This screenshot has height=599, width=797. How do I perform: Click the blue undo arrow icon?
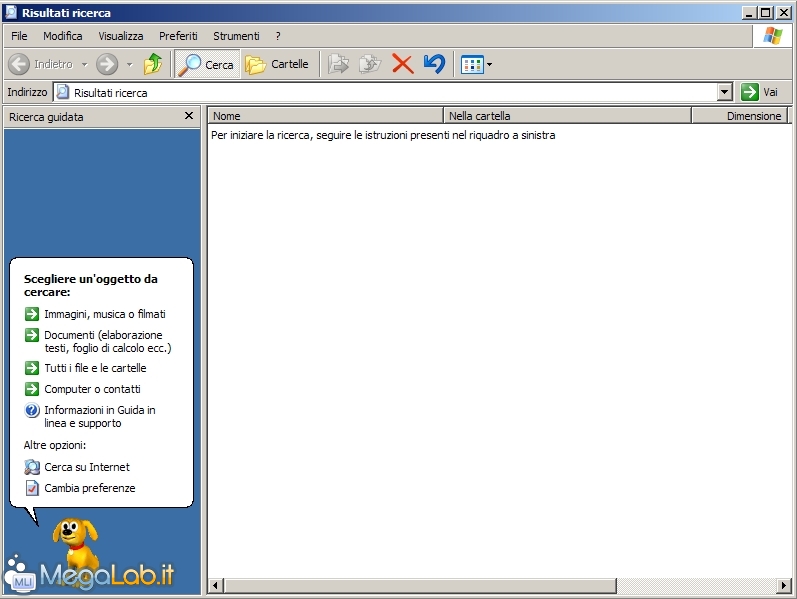pos(434,65)
